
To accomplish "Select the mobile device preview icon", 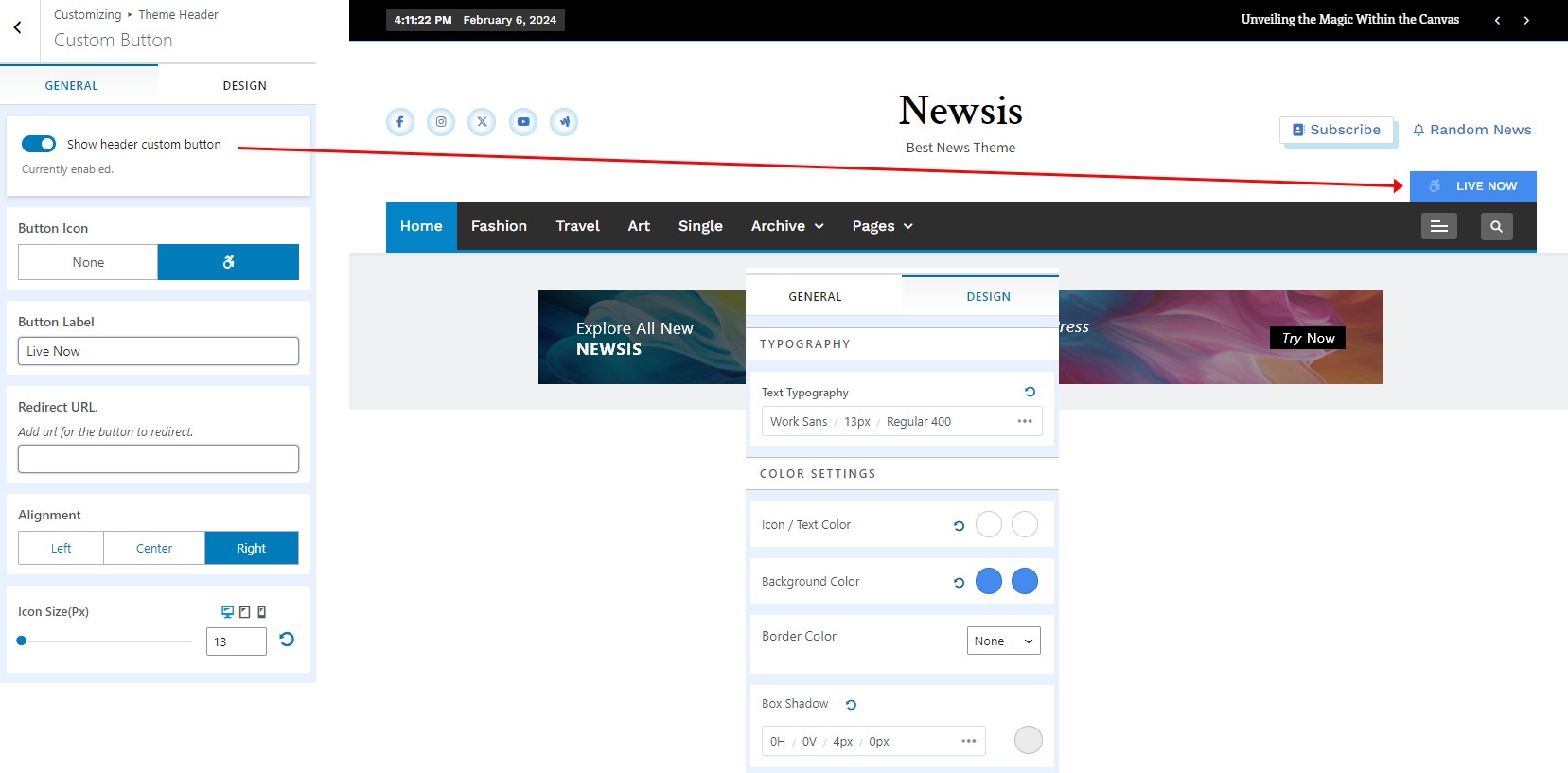I will [x=262, y=612].
